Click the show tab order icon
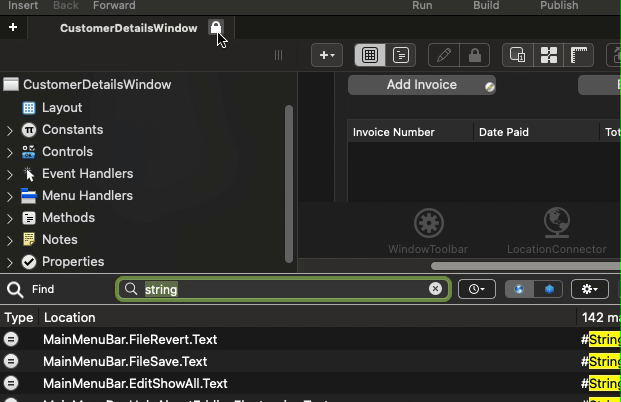 click(x=517, y=55)
